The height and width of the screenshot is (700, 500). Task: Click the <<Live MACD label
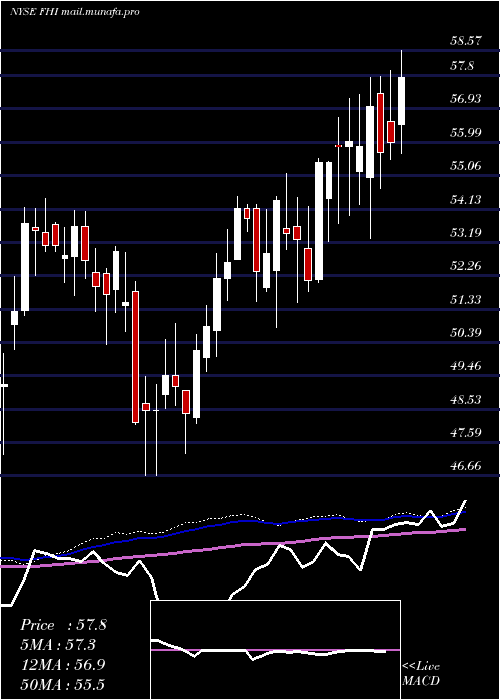point(421,674)
